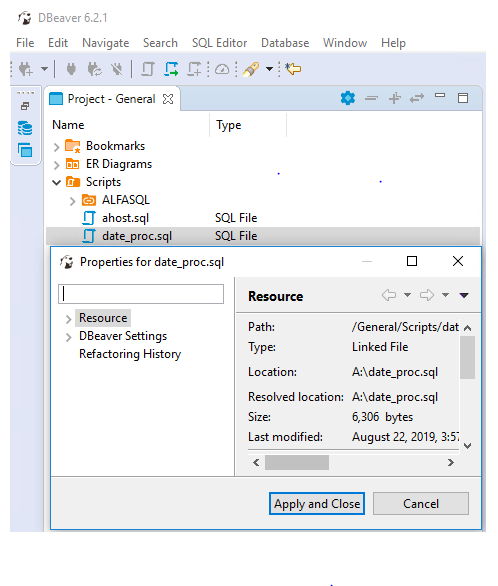The image size is (498, 586).
Task: Open the Navigate menu
Action: 106,43
